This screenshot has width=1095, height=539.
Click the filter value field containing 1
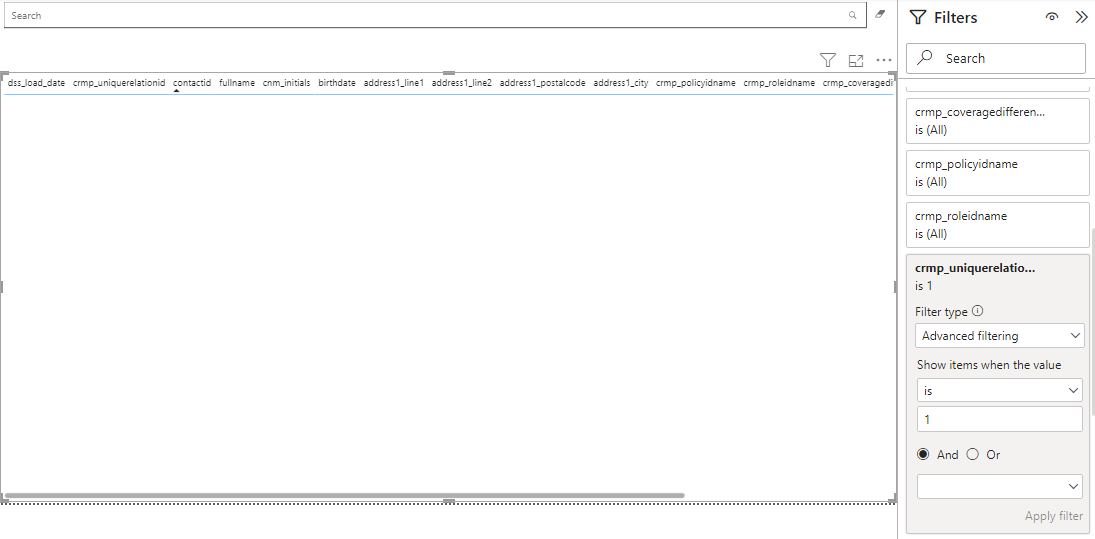point(999,420)
